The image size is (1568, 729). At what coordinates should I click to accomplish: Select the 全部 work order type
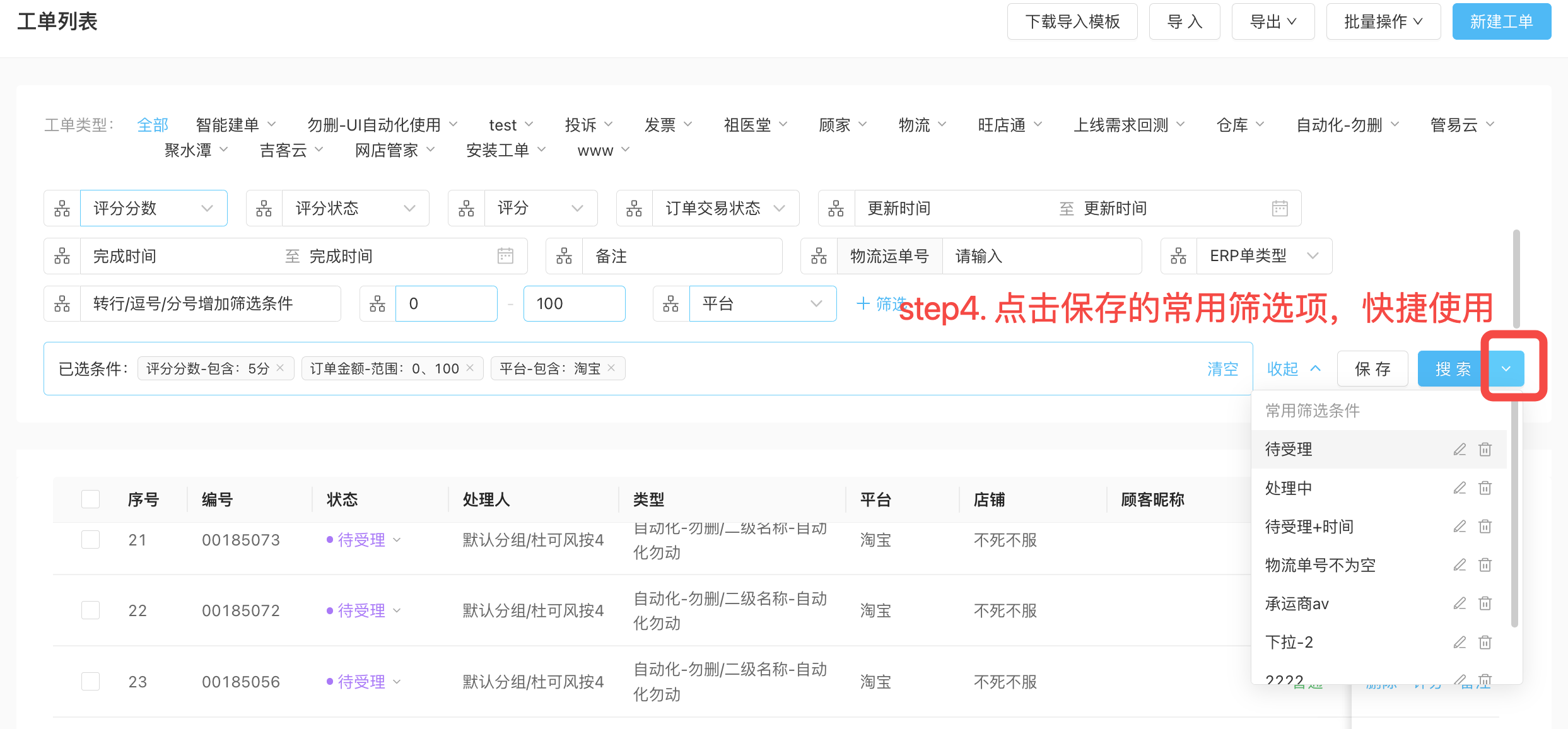(153, 125)
